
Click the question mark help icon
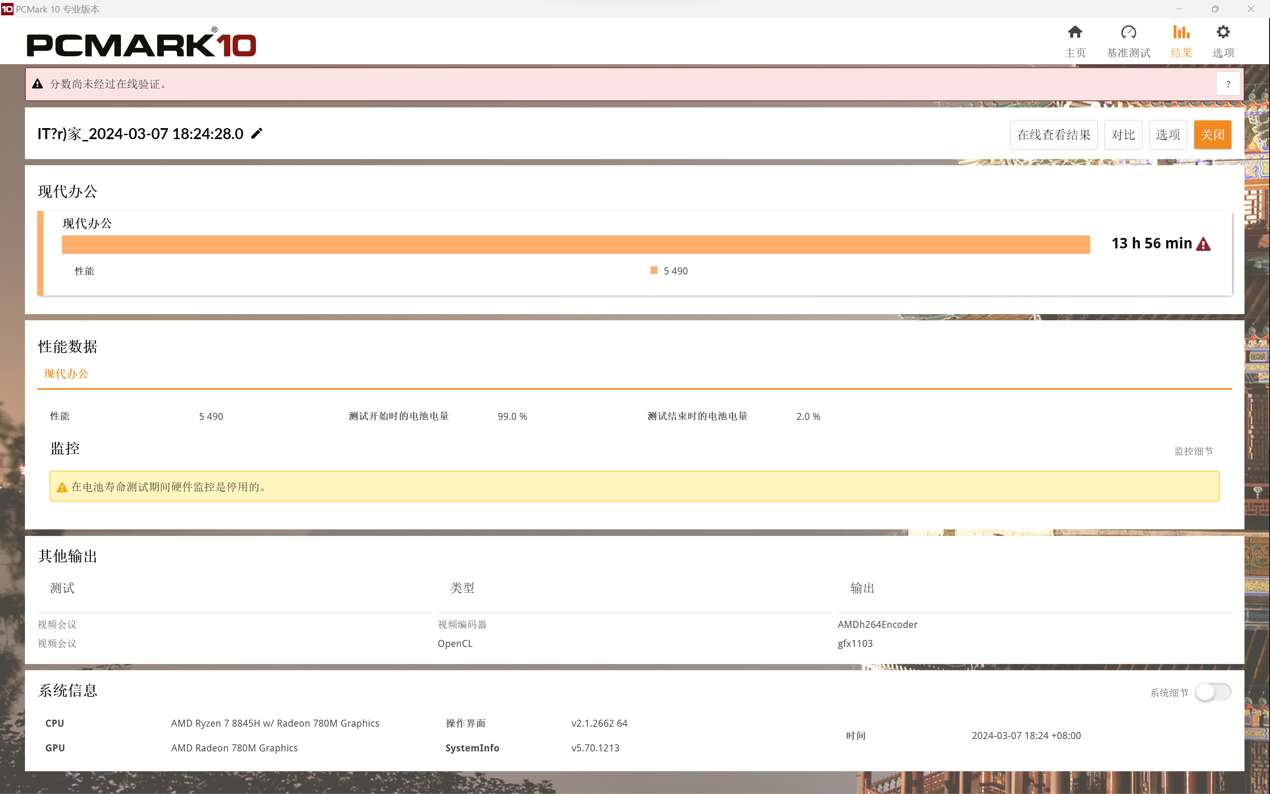pos(1228,84)
